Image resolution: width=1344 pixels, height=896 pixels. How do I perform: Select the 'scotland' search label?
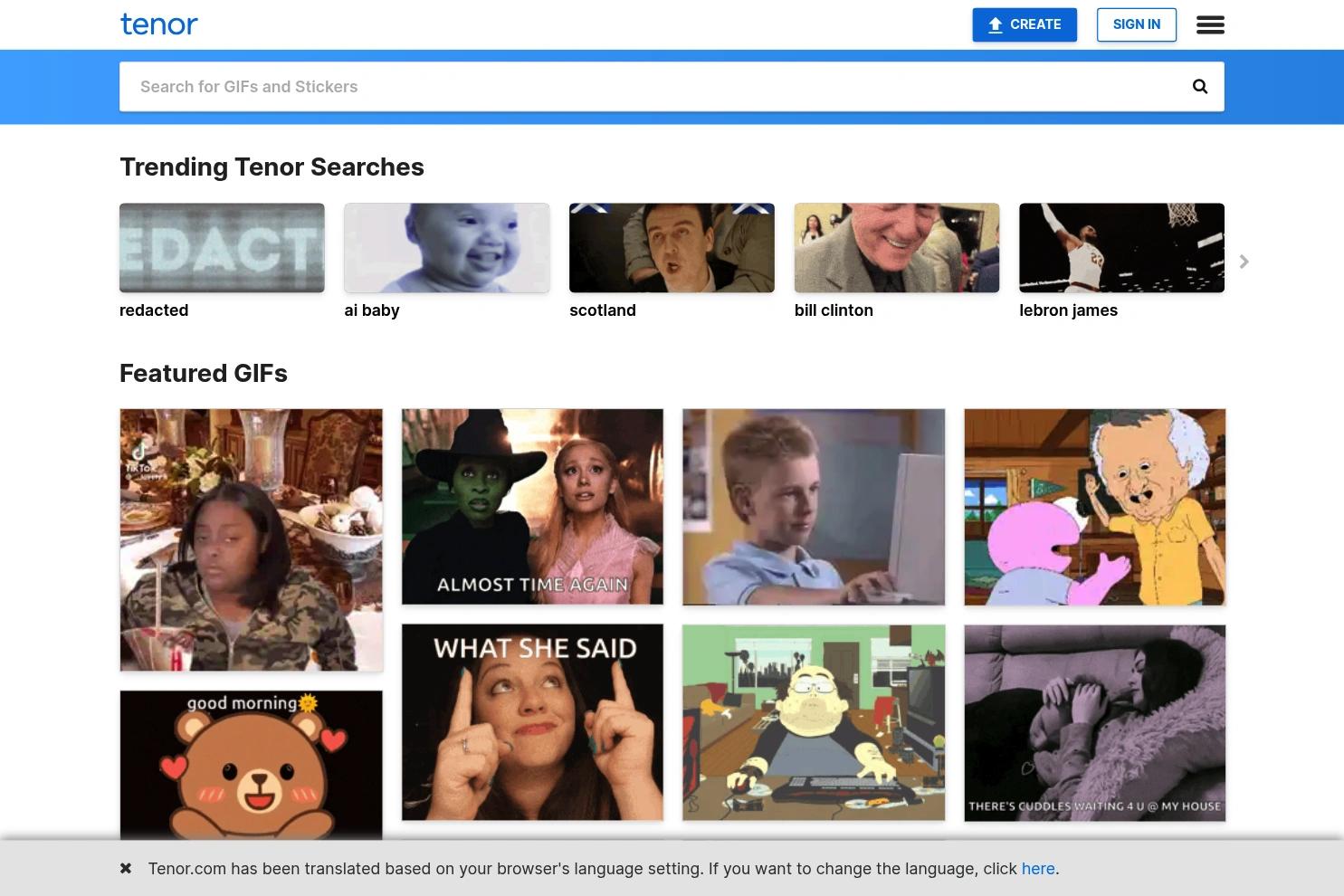point(603,310)
